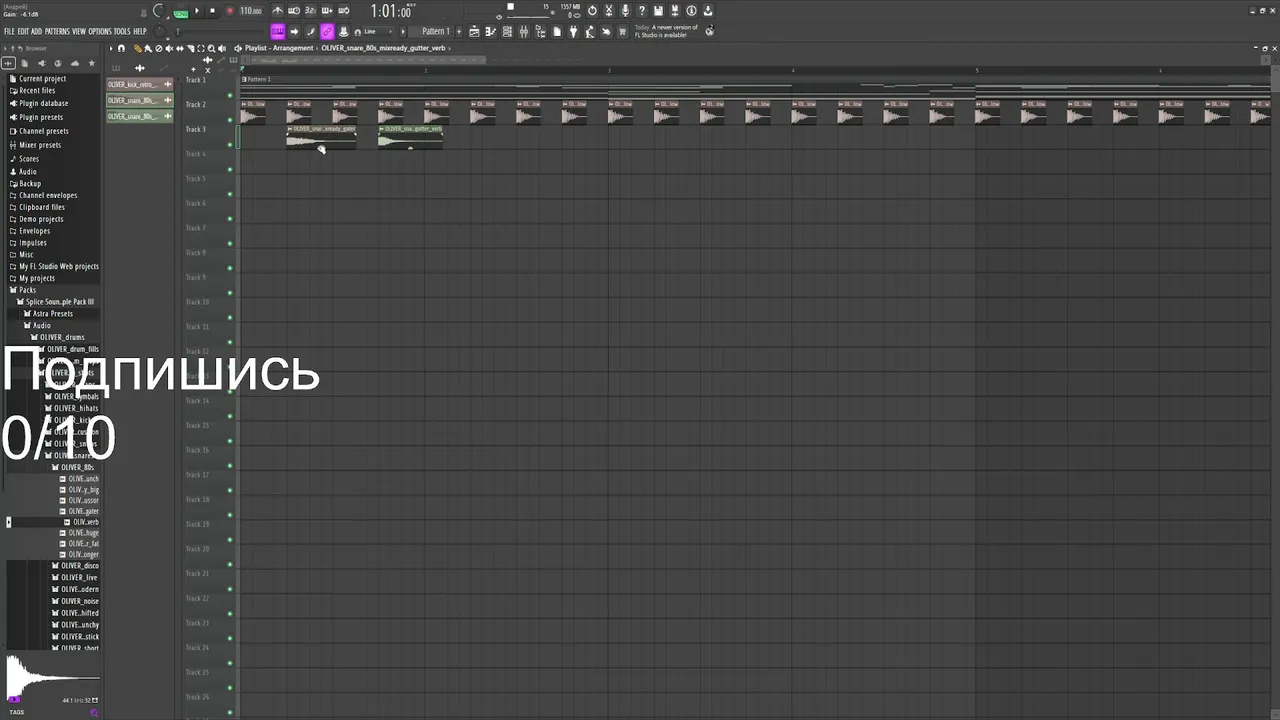
Task: Open the FILE menu
Action: coord(9,31)
